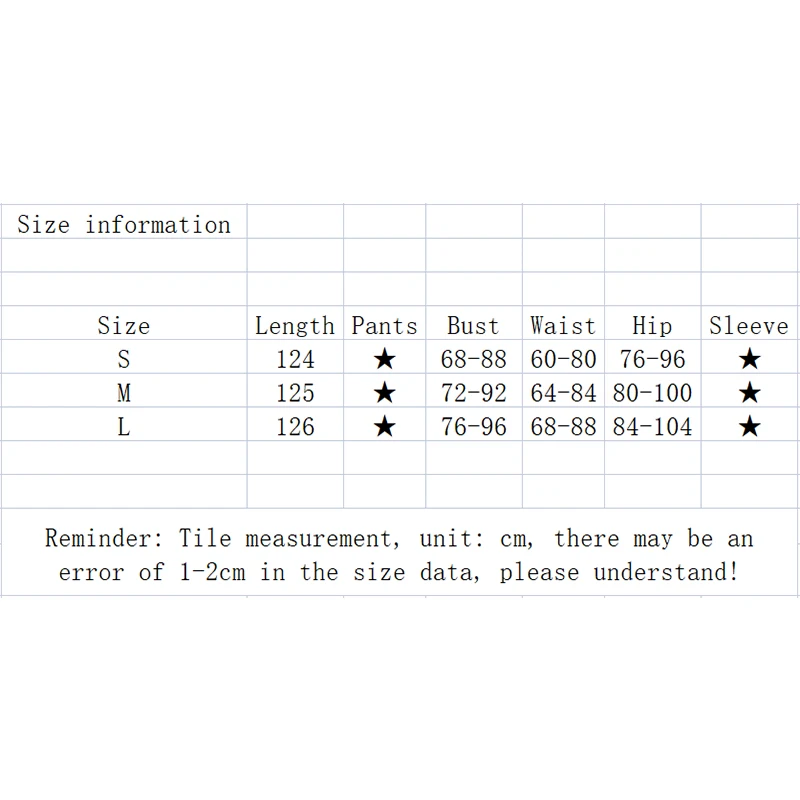Select the Pants column header
Screen dimensions: 800x800
(x=384, y=326)
